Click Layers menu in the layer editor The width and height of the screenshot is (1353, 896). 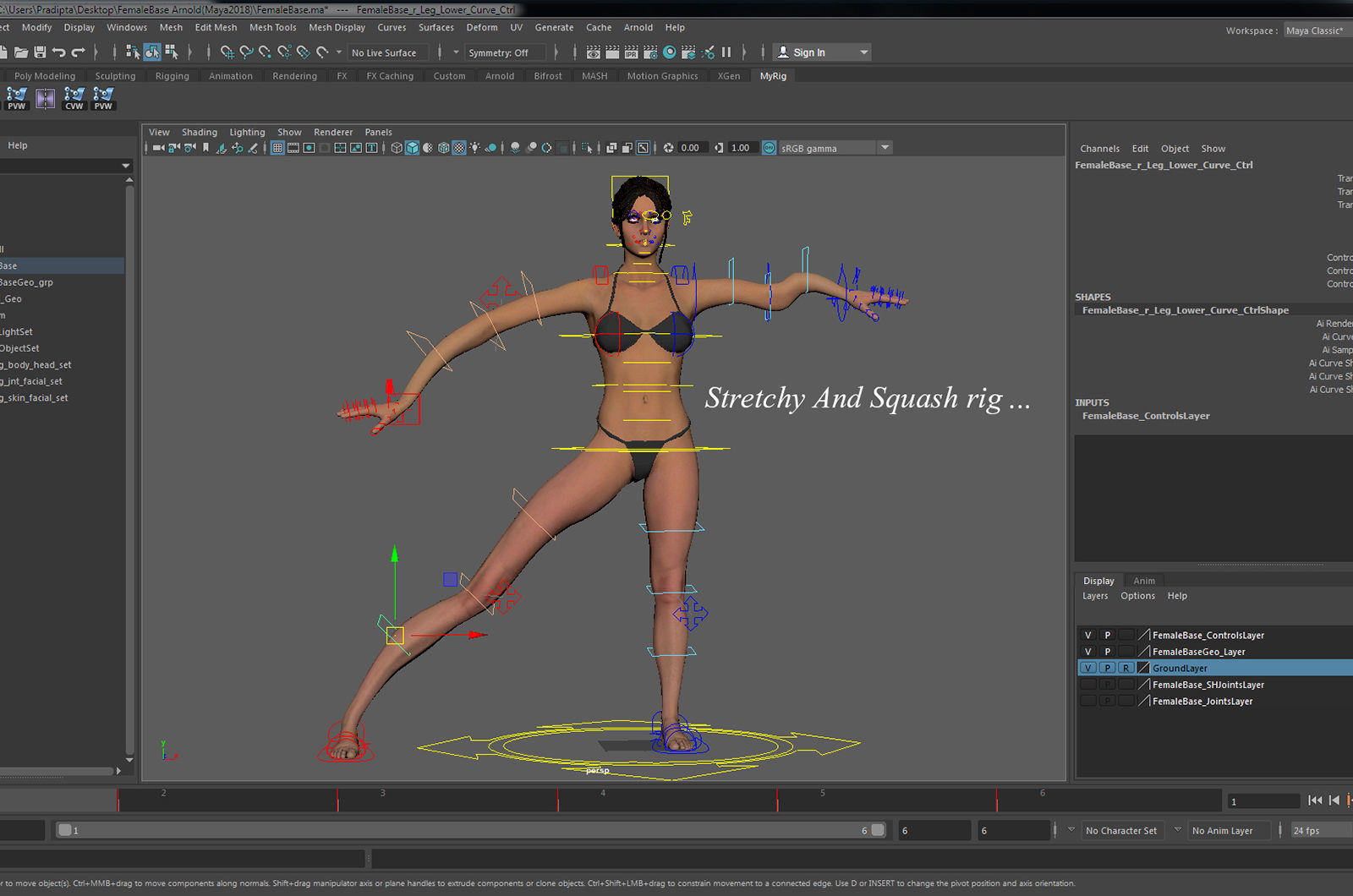coord(1095,596)
